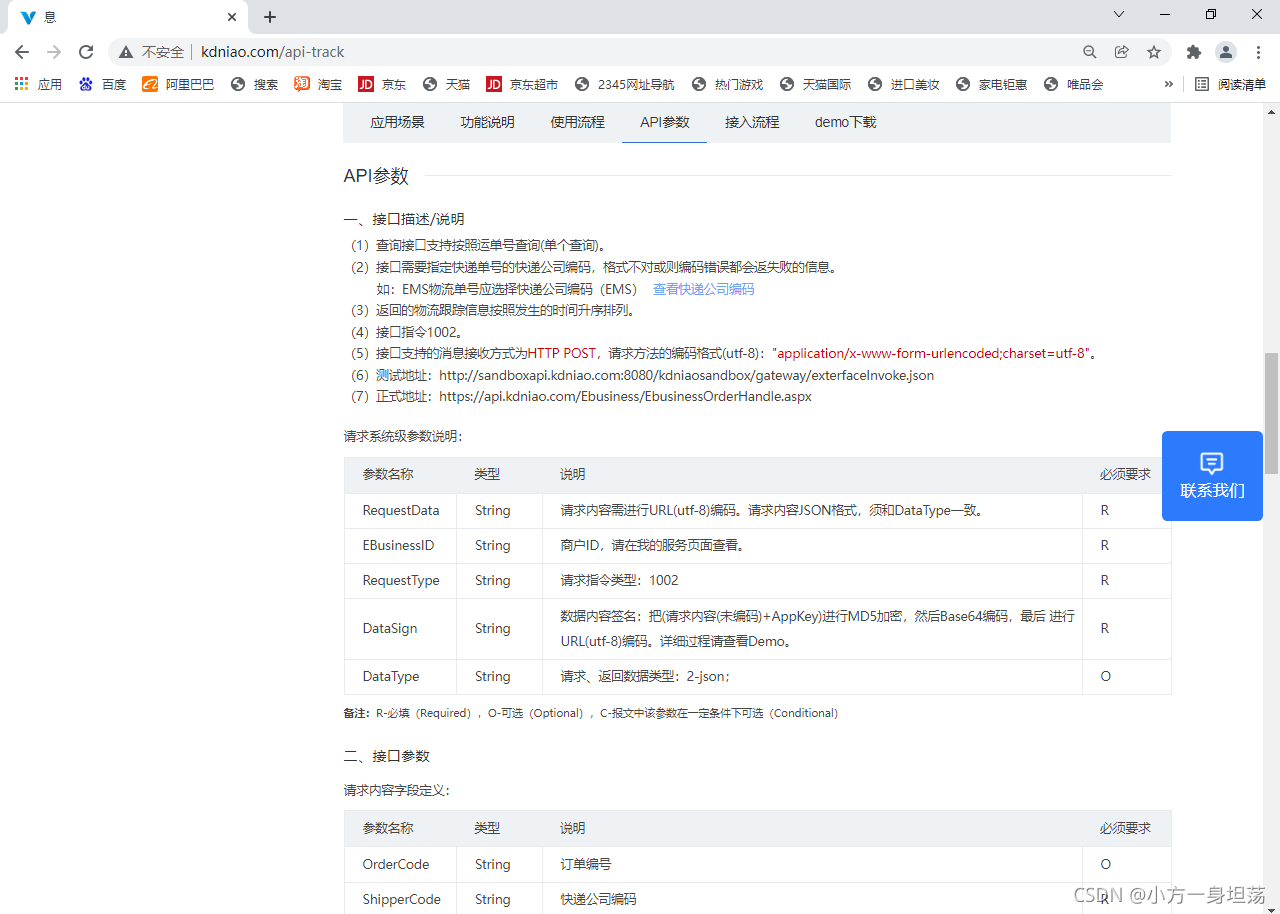Switch to the 功能说明 tab
The height and width of the screenshot is (914, 1280).
point(487,122)
